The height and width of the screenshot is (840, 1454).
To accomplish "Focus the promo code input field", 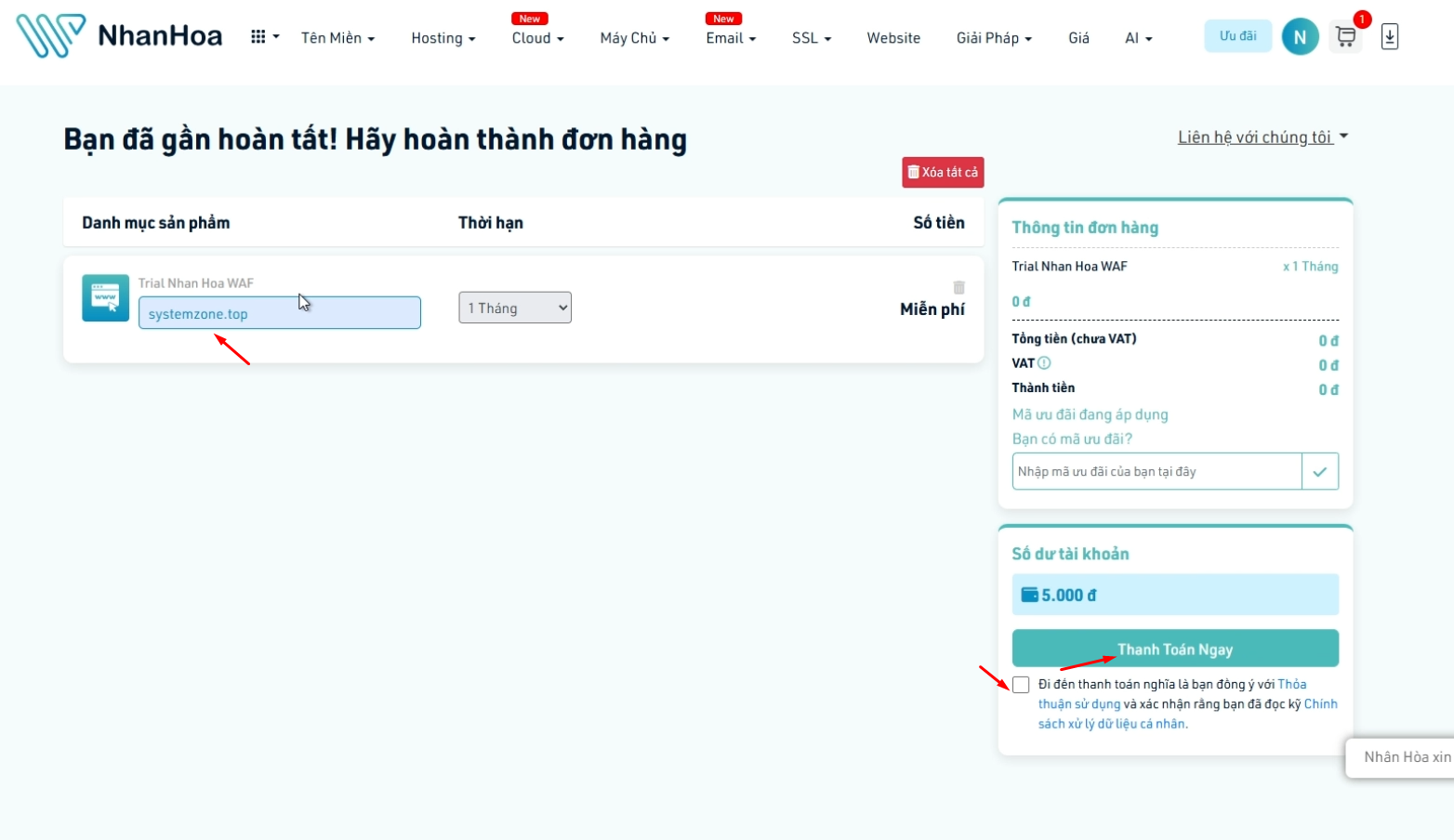I will [1157, 471].
